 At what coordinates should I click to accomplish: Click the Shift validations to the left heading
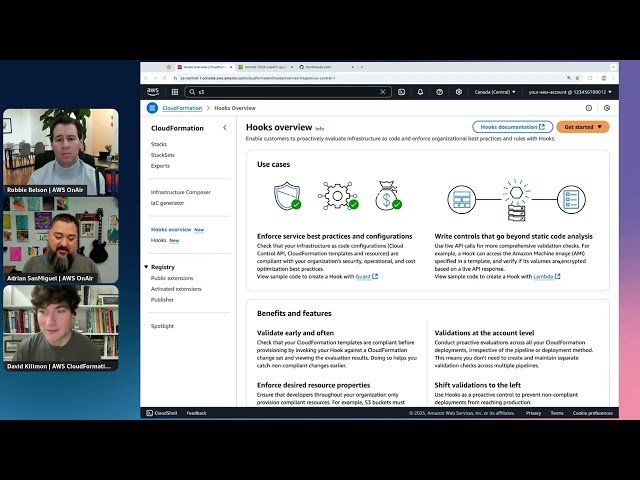tap(478, 385)
